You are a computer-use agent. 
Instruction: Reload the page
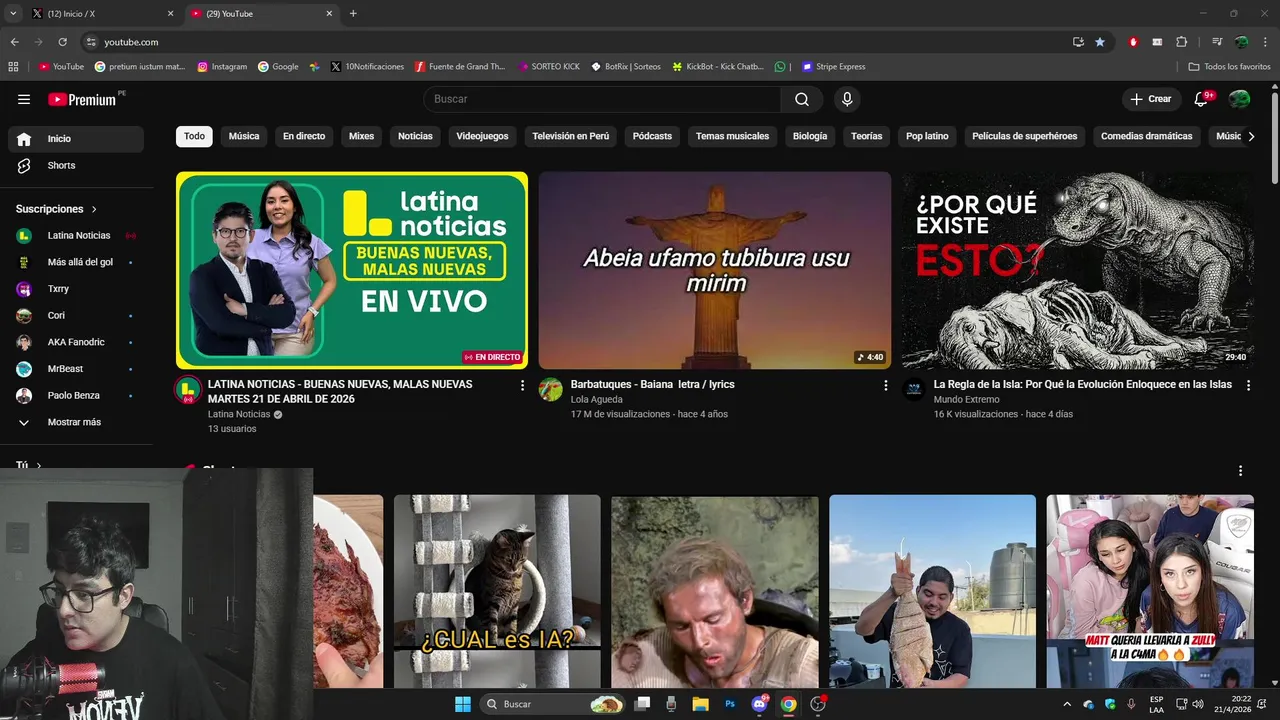[62, 42]
